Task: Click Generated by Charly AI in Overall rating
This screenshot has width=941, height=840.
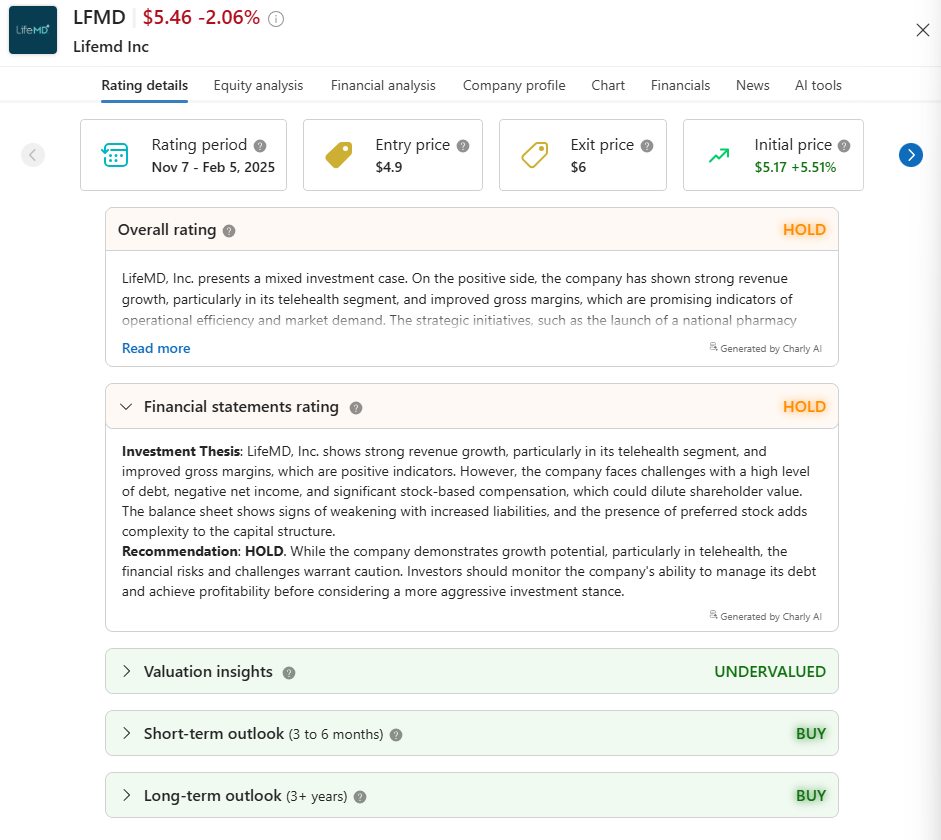Action: [765, 348]
